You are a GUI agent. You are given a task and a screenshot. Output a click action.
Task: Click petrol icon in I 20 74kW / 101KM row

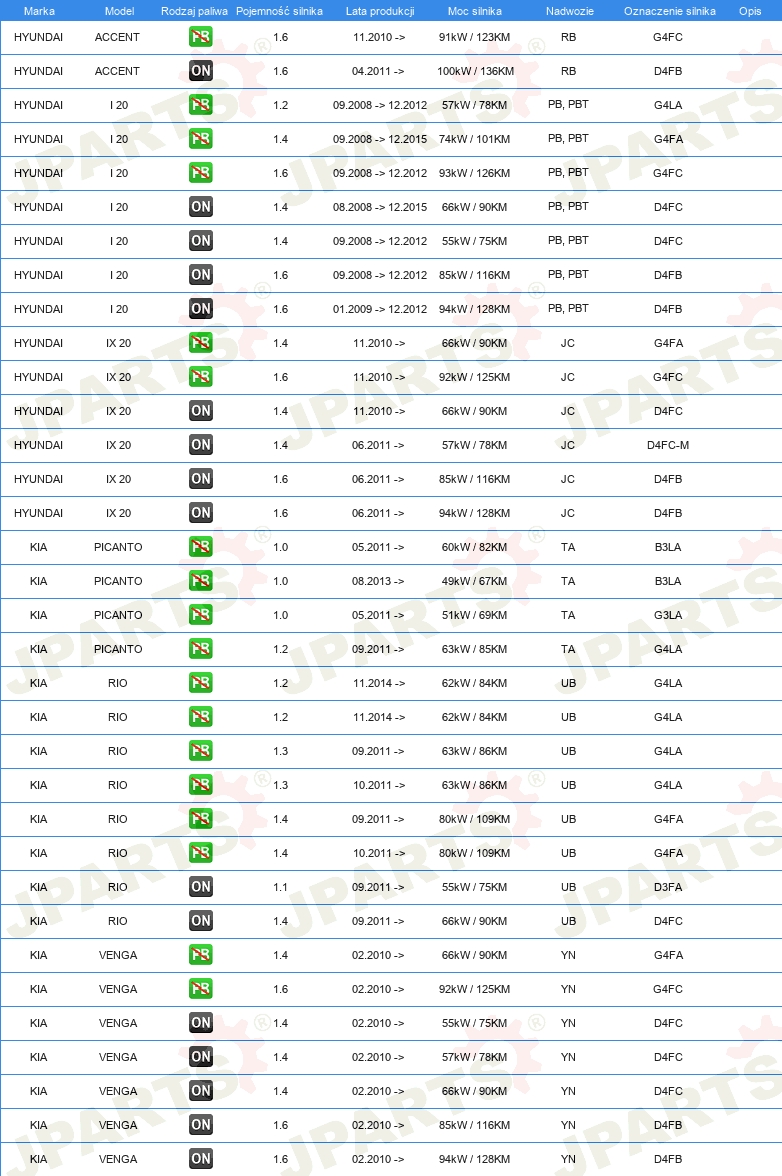pyautogui.click(x=200, y=139)
